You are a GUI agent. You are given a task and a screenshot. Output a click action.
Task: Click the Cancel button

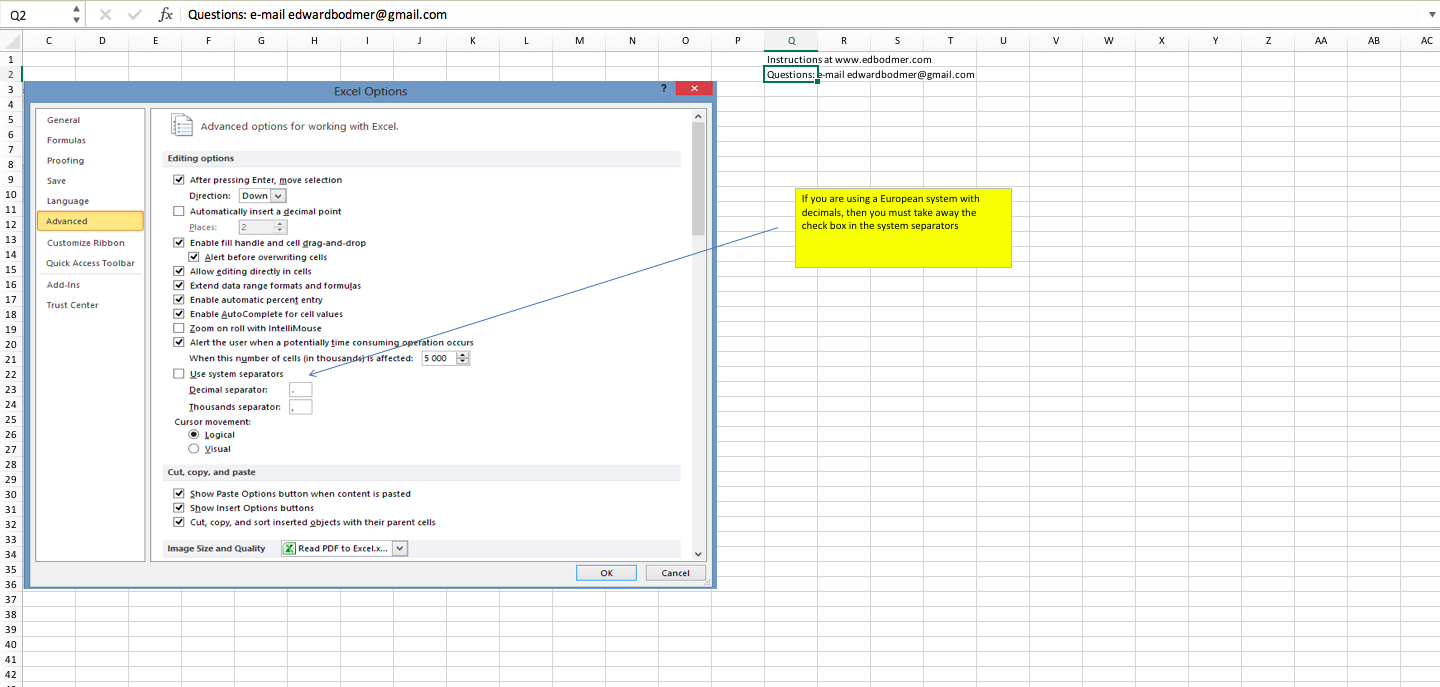[x=675, y=573]
